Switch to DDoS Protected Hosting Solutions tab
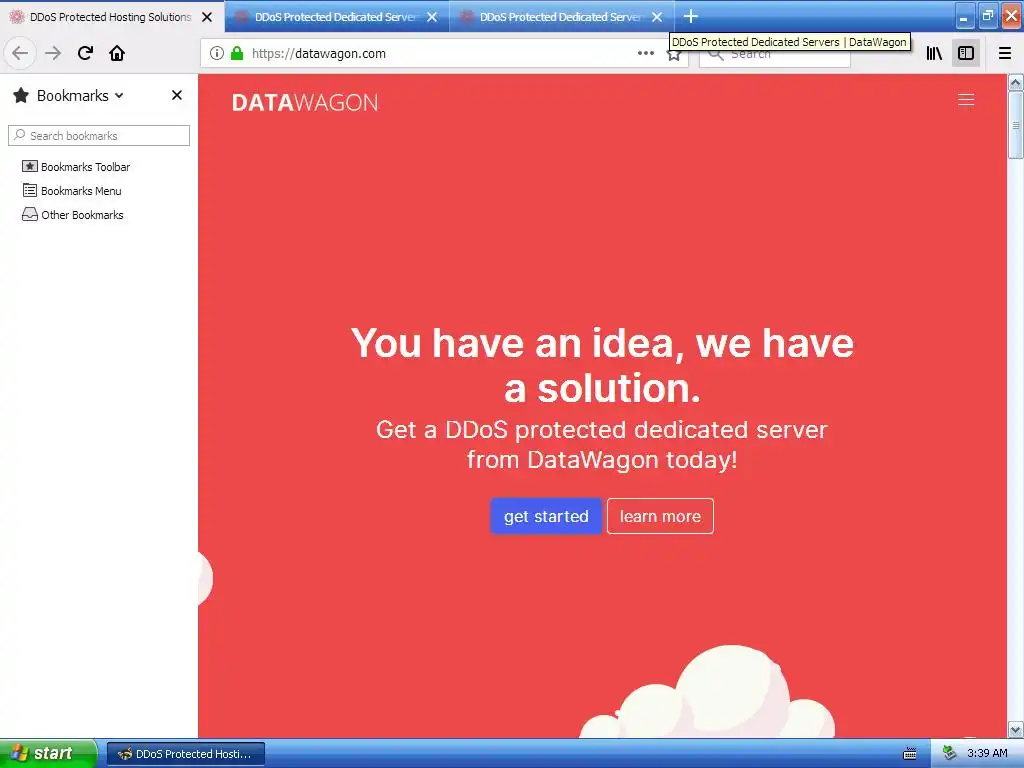Image resolution: width=1024 pixels, height=768 pixels. pos(111,17)
